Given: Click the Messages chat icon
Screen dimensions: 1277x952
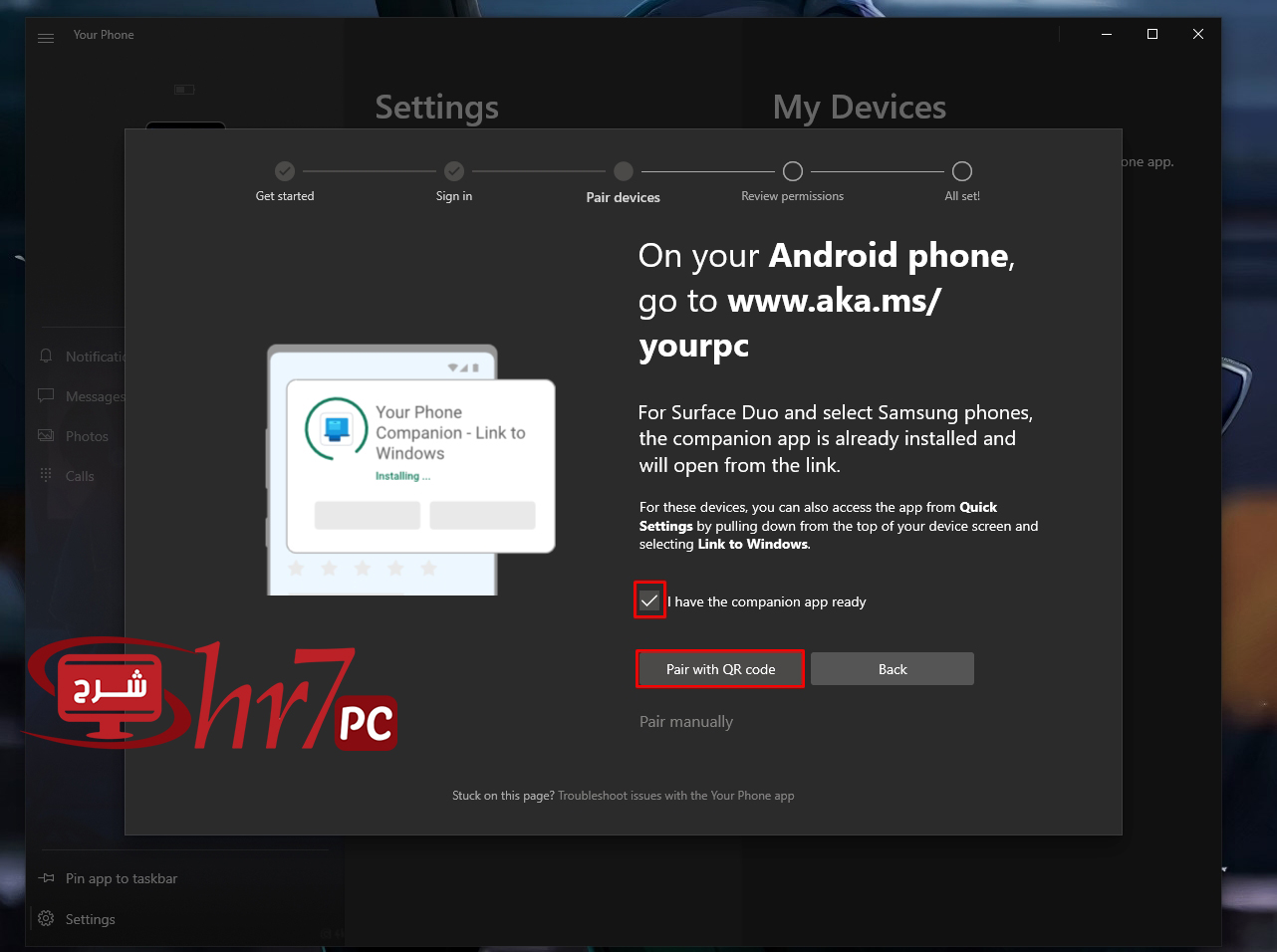Looking at the screenshot, I should tap(46, 395).
